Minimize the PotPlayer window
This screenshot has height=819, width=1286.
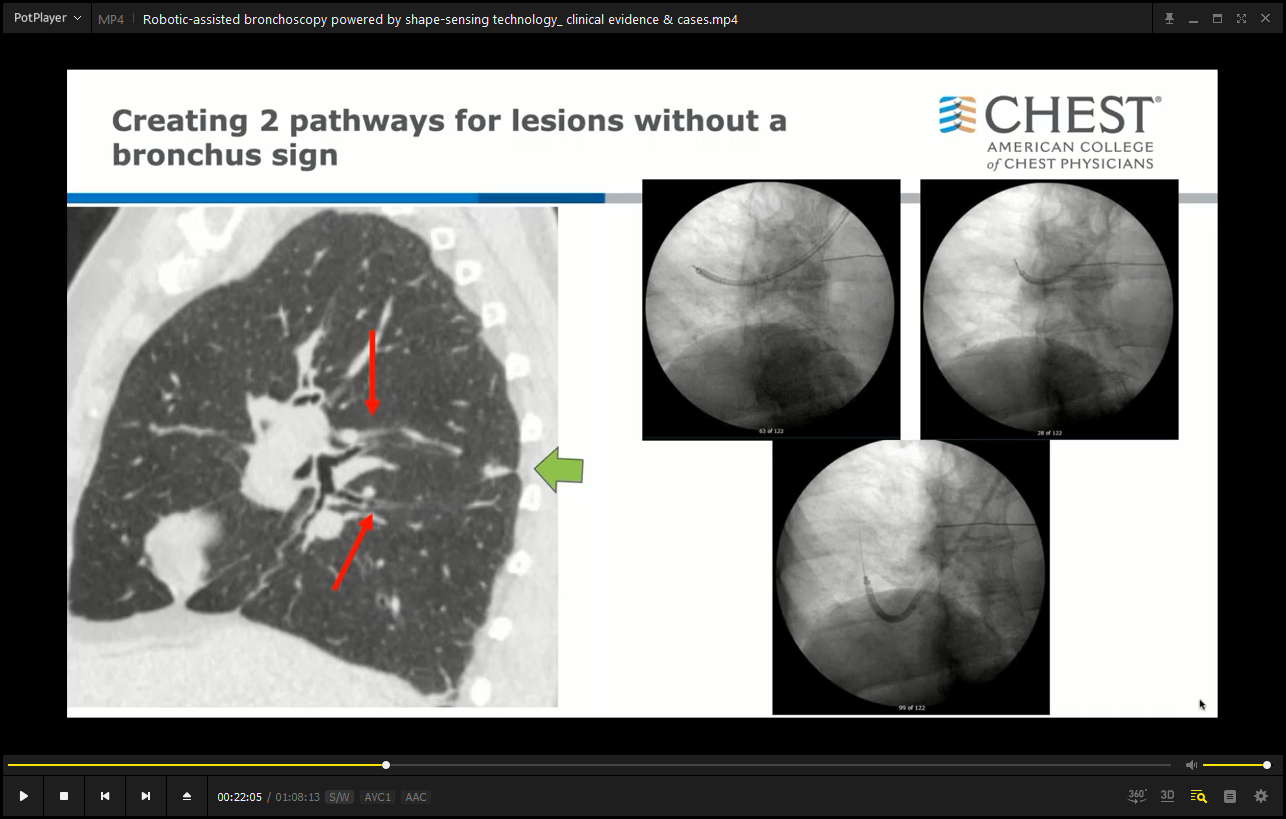click(x=1193, y=19)
